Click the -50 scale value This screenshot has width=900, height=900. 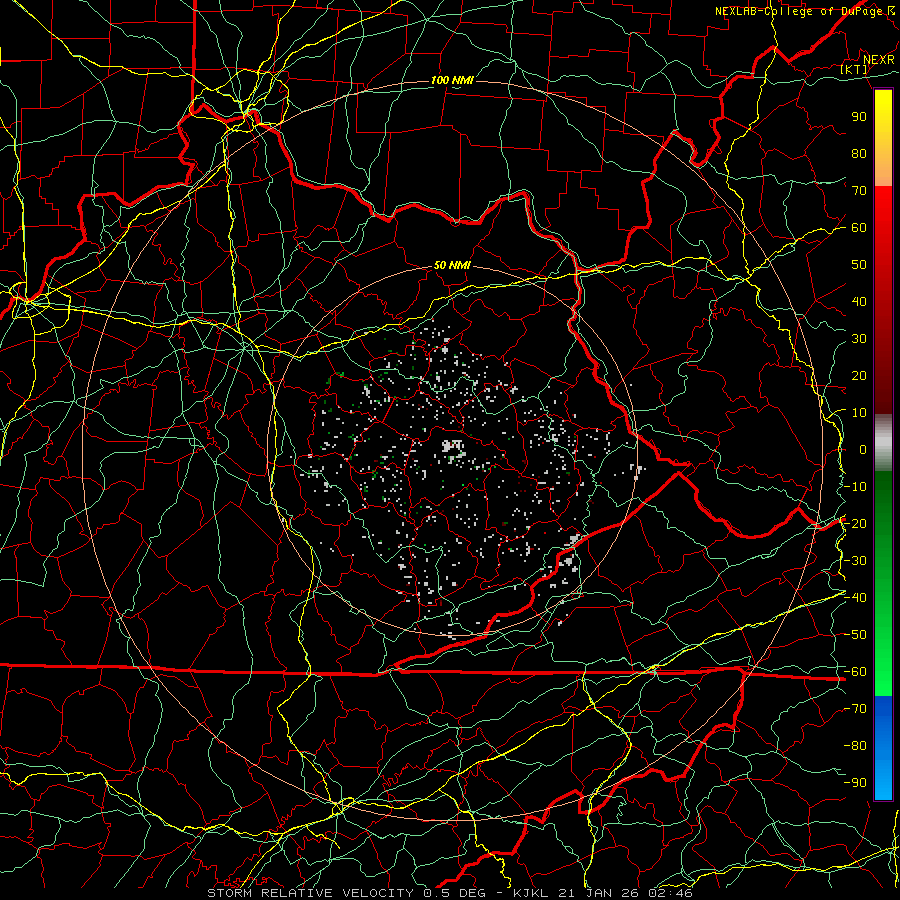pos(855,635)
